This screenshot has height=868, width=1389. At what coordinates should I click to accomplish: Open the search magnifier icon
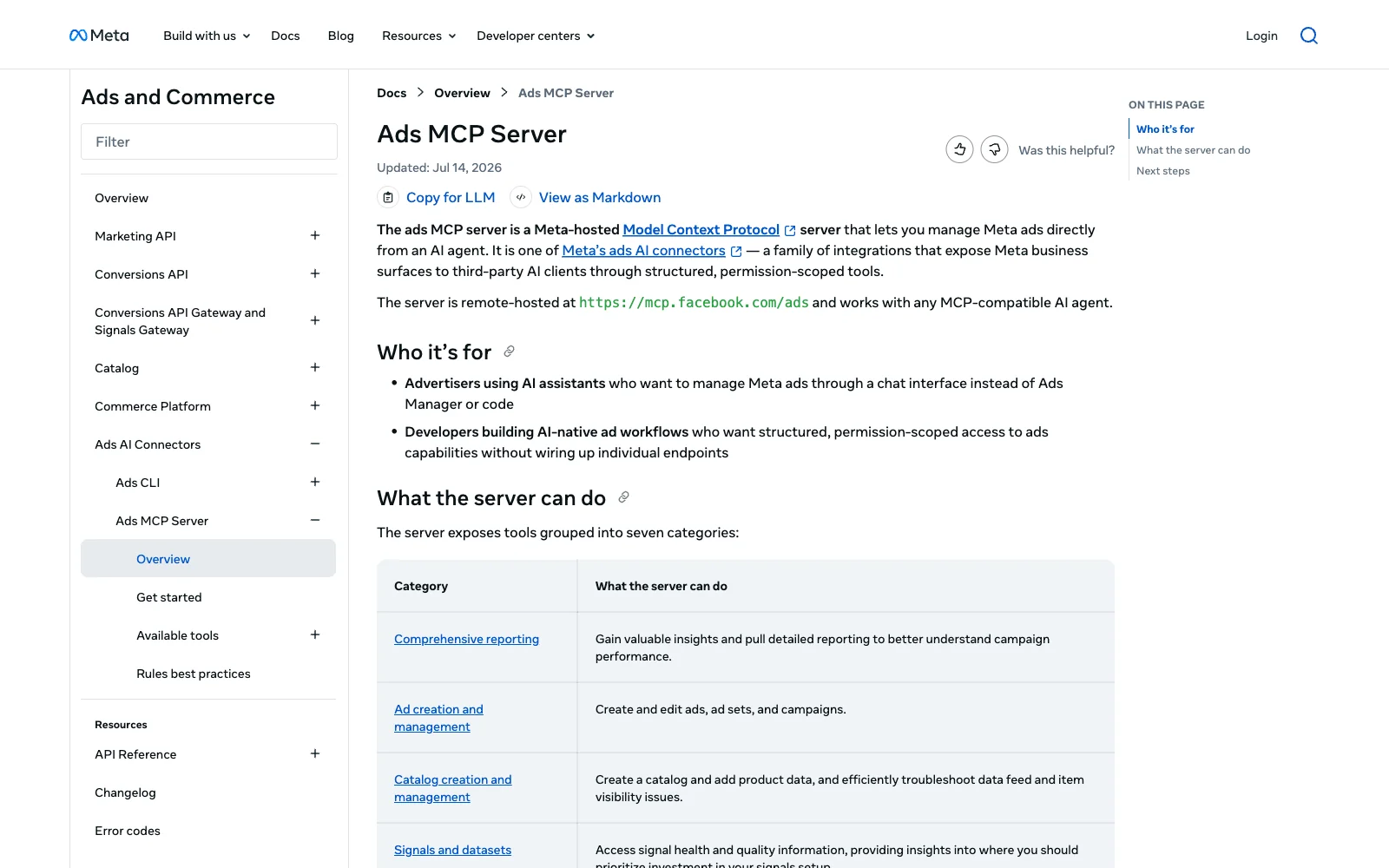[1309, 36]
